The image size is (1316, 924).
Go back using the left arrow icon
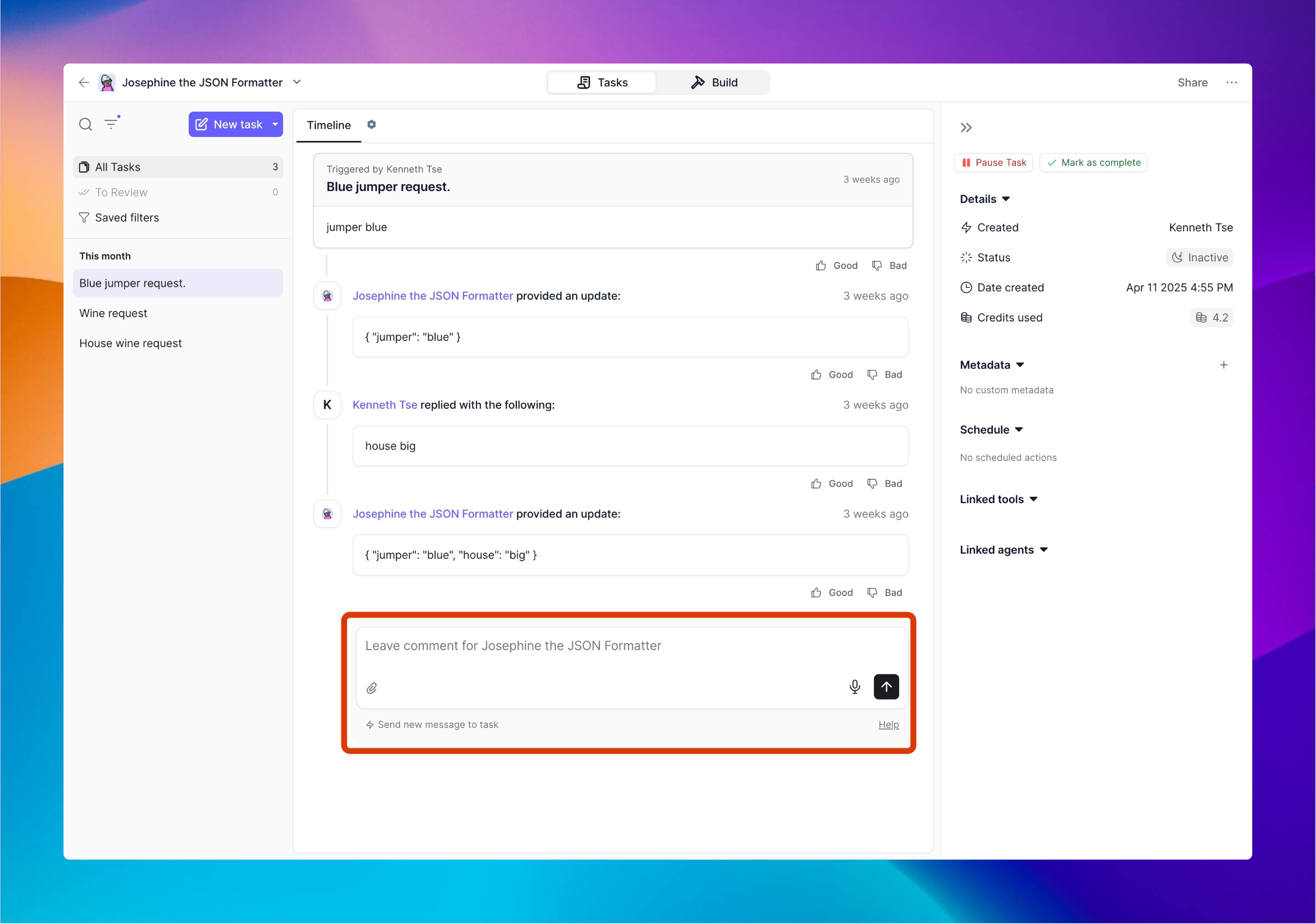(84, 82)
